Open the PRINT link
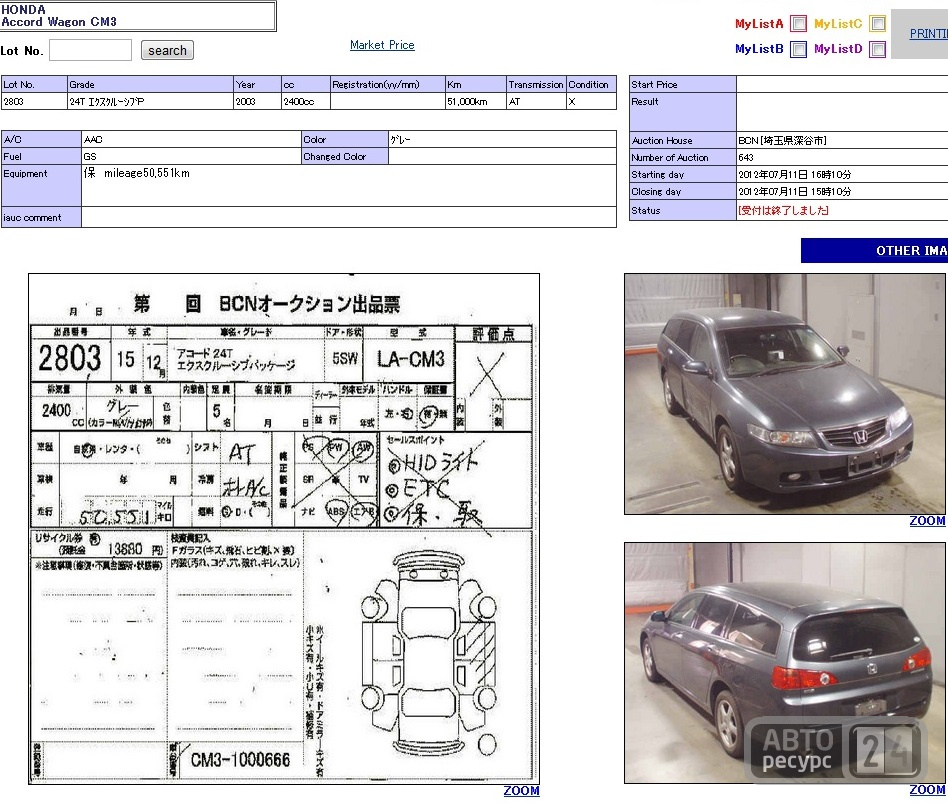Viewport: 948px width, 805px height. 929,34
